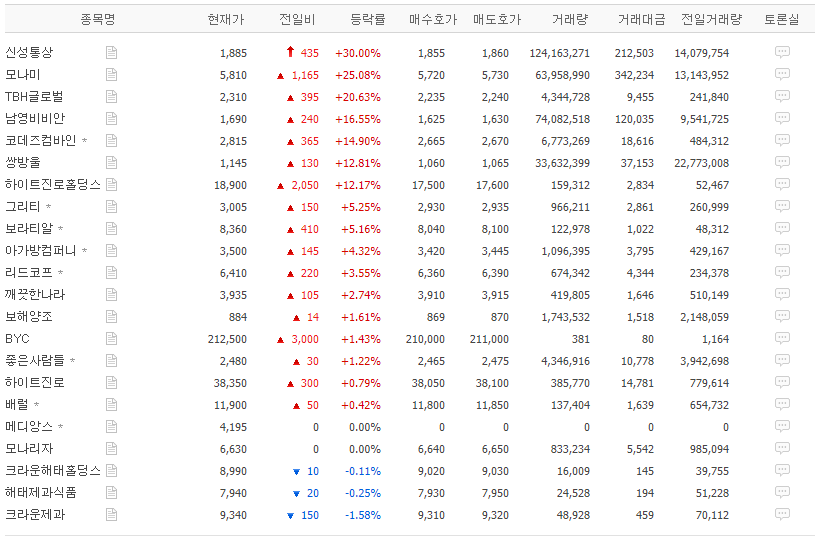The image size is (821, 541).
Task: Open the 모나미 stock link
Action: [x=23, y=74]
